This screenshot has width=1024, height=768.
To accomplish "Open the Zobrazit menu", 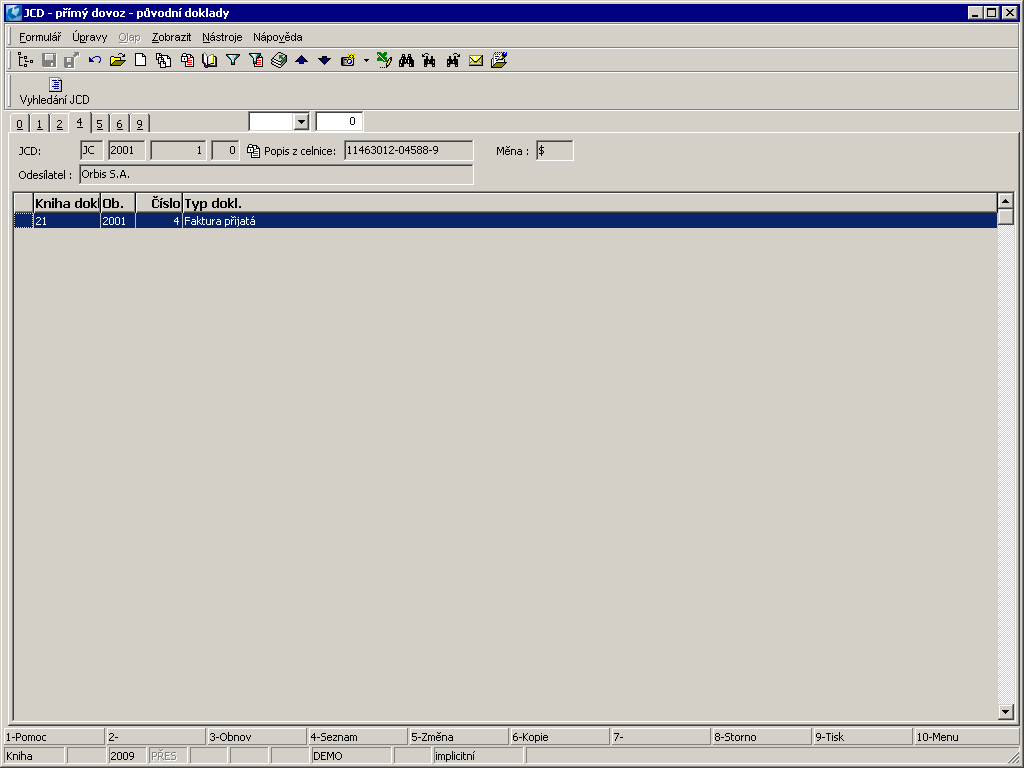I will (x=172, y=37).
